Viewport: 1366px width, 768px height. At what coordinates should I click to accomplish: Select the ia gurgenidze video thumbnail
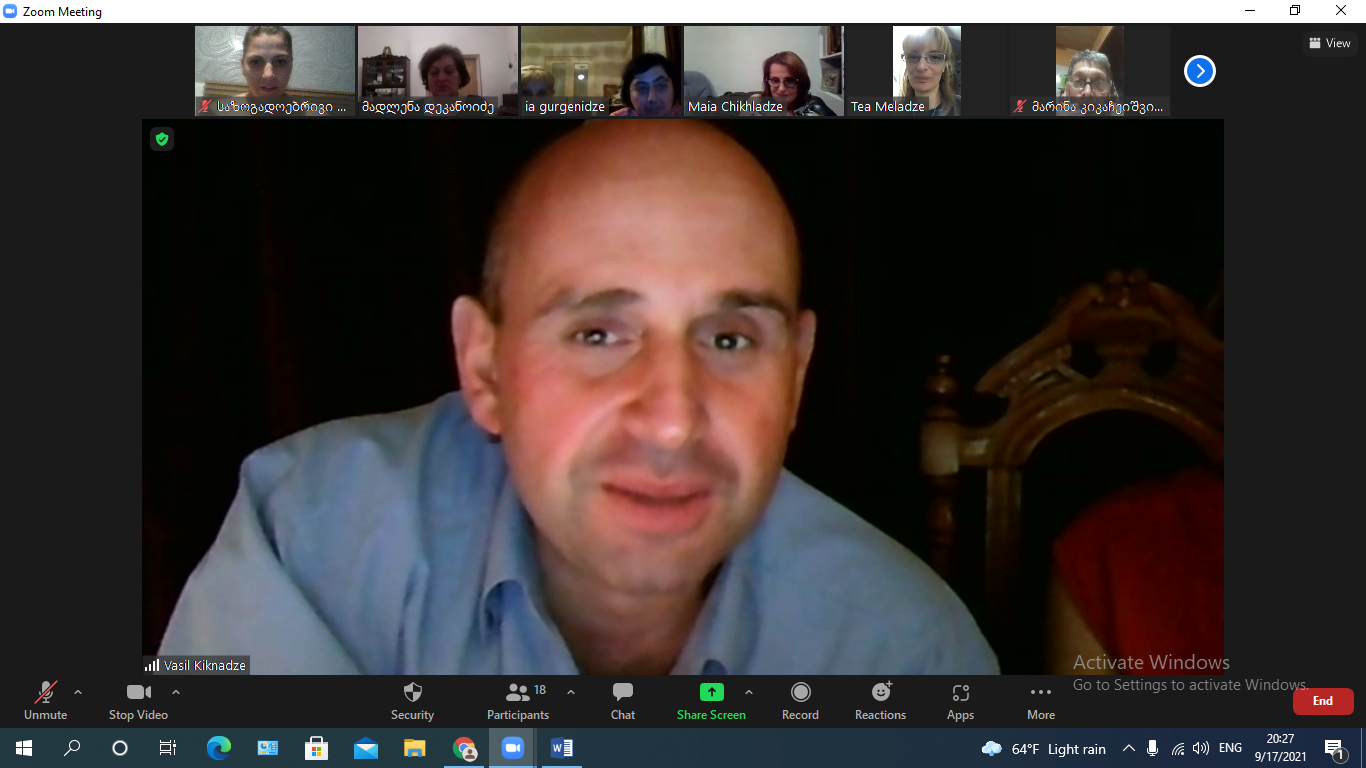point(601,71)
